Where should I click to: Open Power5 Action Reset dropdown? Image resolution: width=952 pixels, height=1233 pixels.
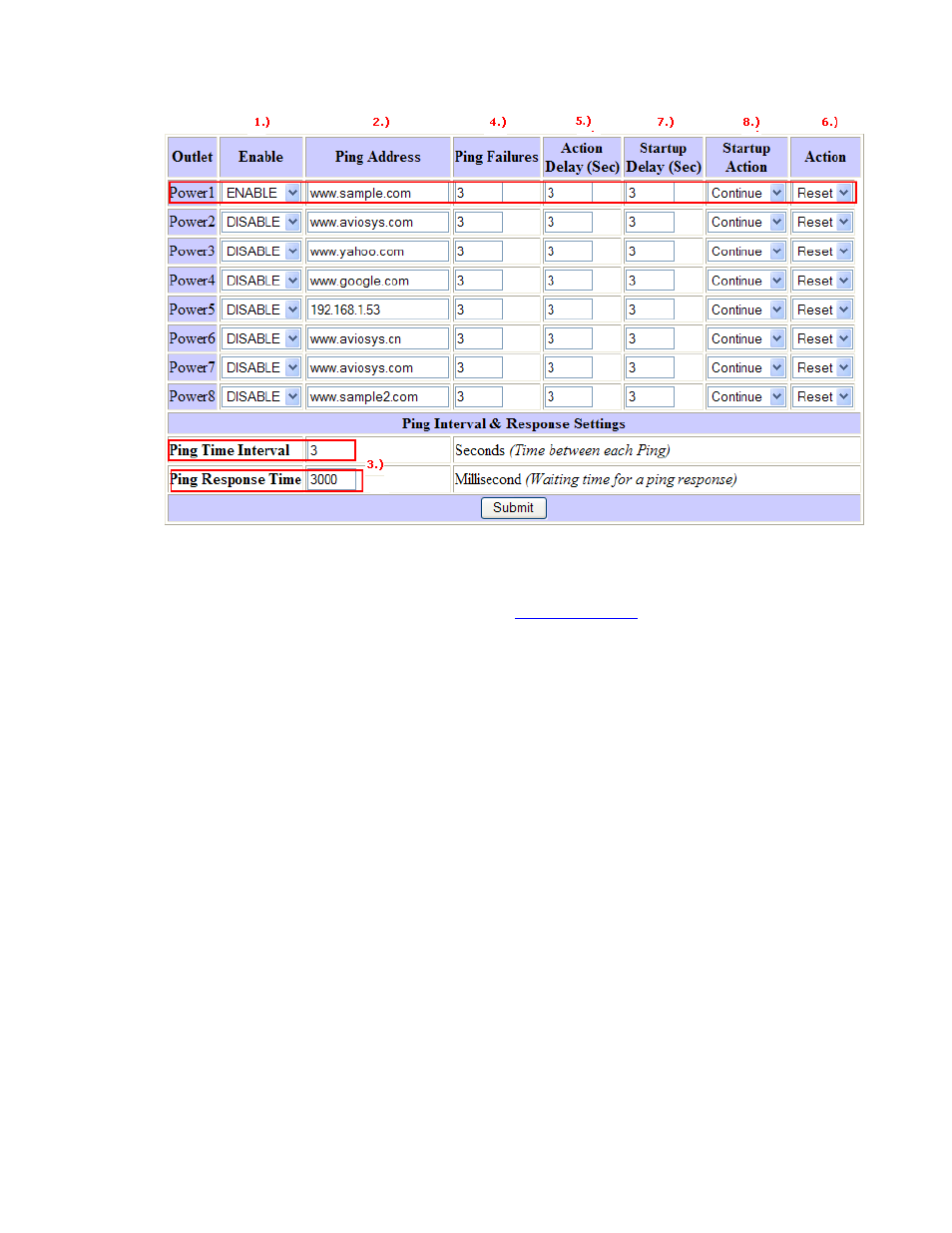823,309
